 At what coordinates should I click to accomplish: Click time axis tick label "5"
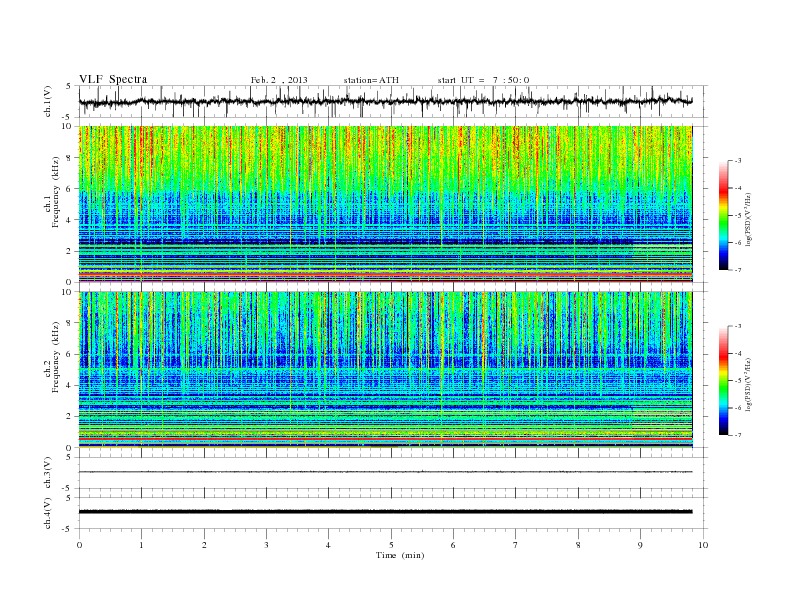[x=391, y=545]
